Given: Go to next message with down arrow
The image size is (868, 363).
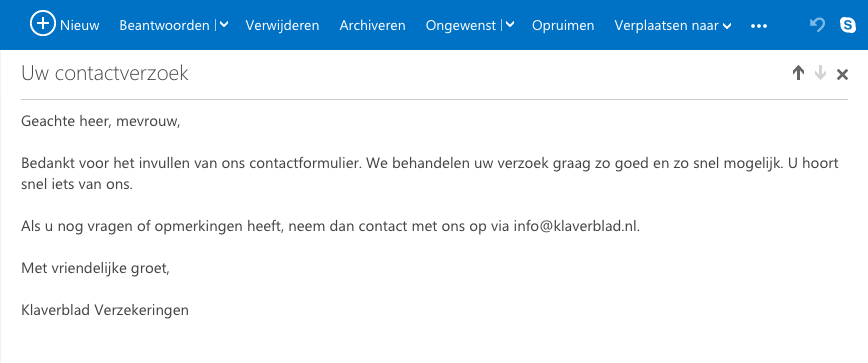Looking at the screenshot, I should (820, 73).
